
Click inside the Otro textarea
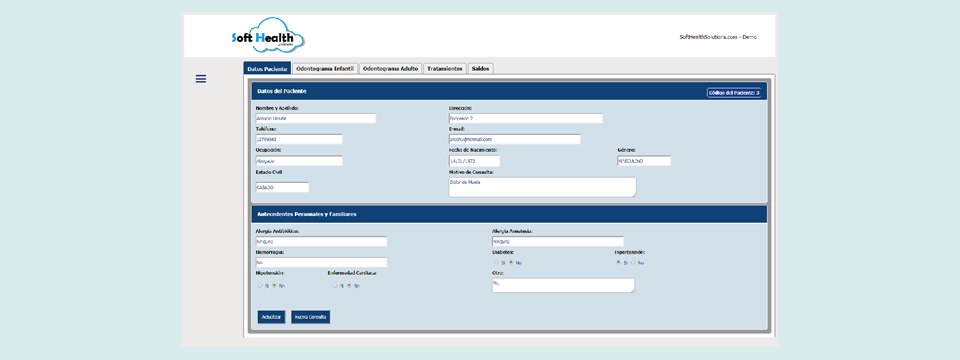563,285
